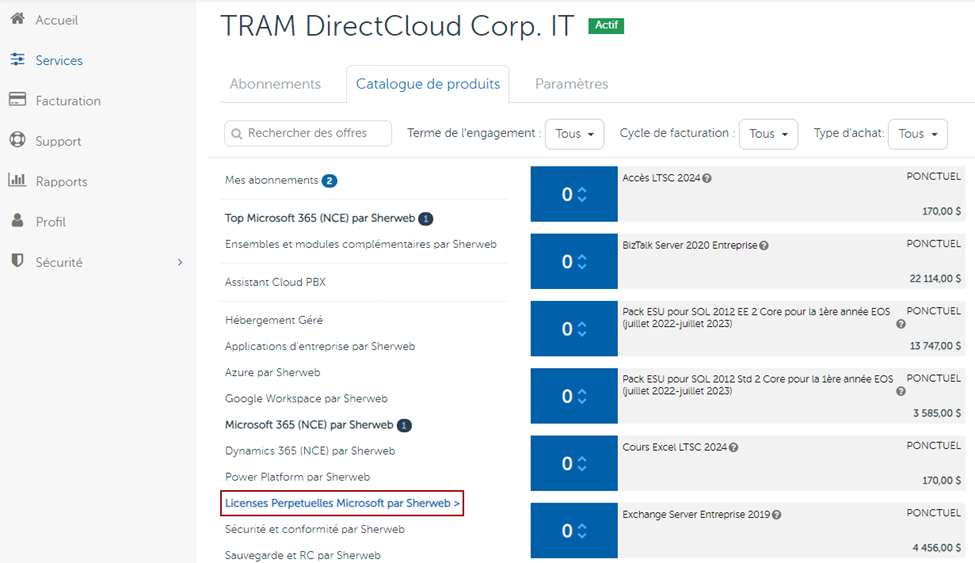The width and height of the screenshot is (975, 563).
Task: Open help icon next to Accès LTSC 2024
Action: point(707,179)
